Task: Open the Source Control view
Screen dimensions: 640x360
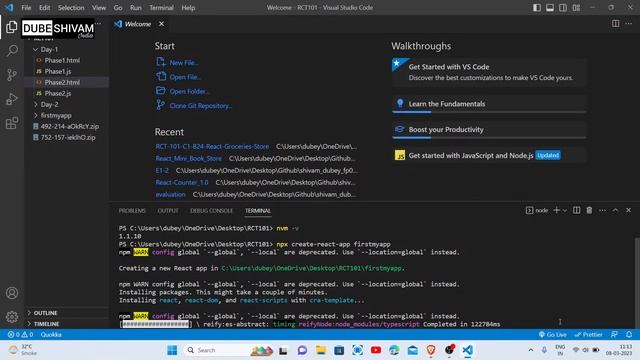Action: [x=12, y=75]
